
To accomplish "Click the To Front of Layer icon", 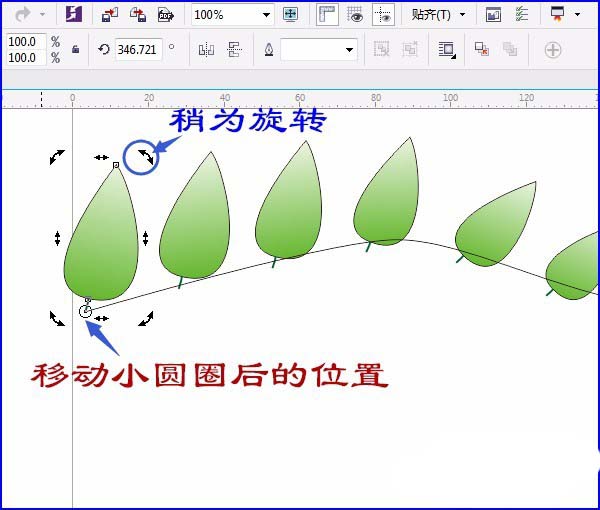I will pyautogui.click(x=482, y=49).
